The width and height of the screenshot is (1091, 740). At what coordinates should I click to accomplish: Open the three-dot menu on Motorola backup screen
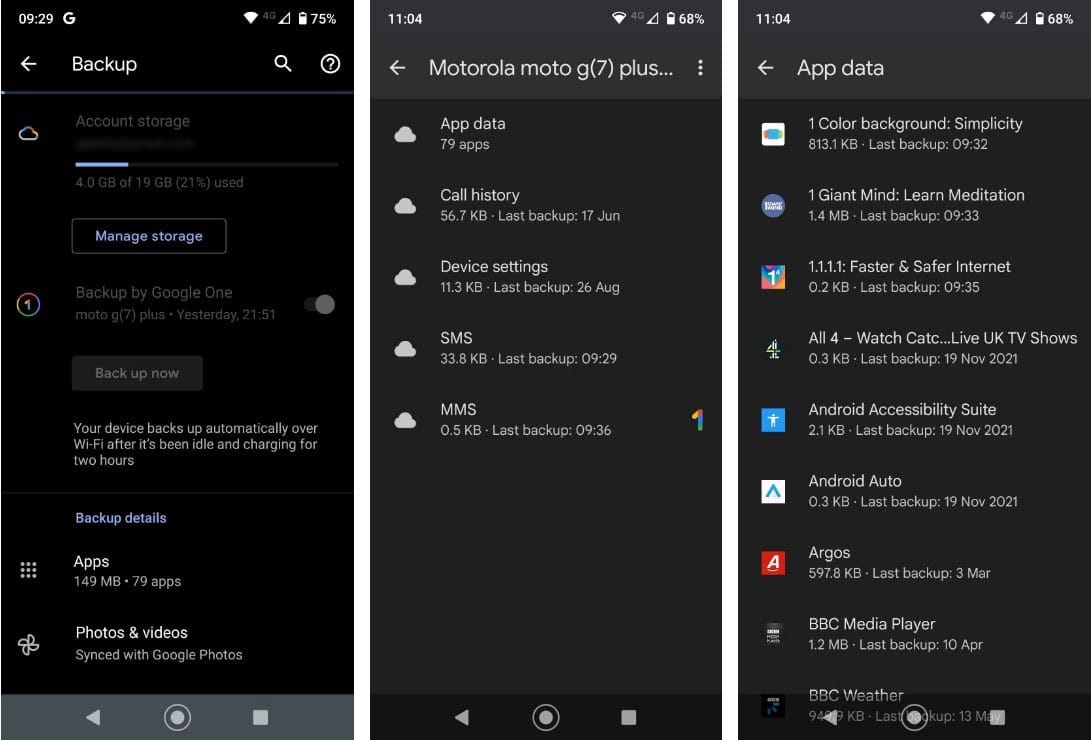point(701,68)
